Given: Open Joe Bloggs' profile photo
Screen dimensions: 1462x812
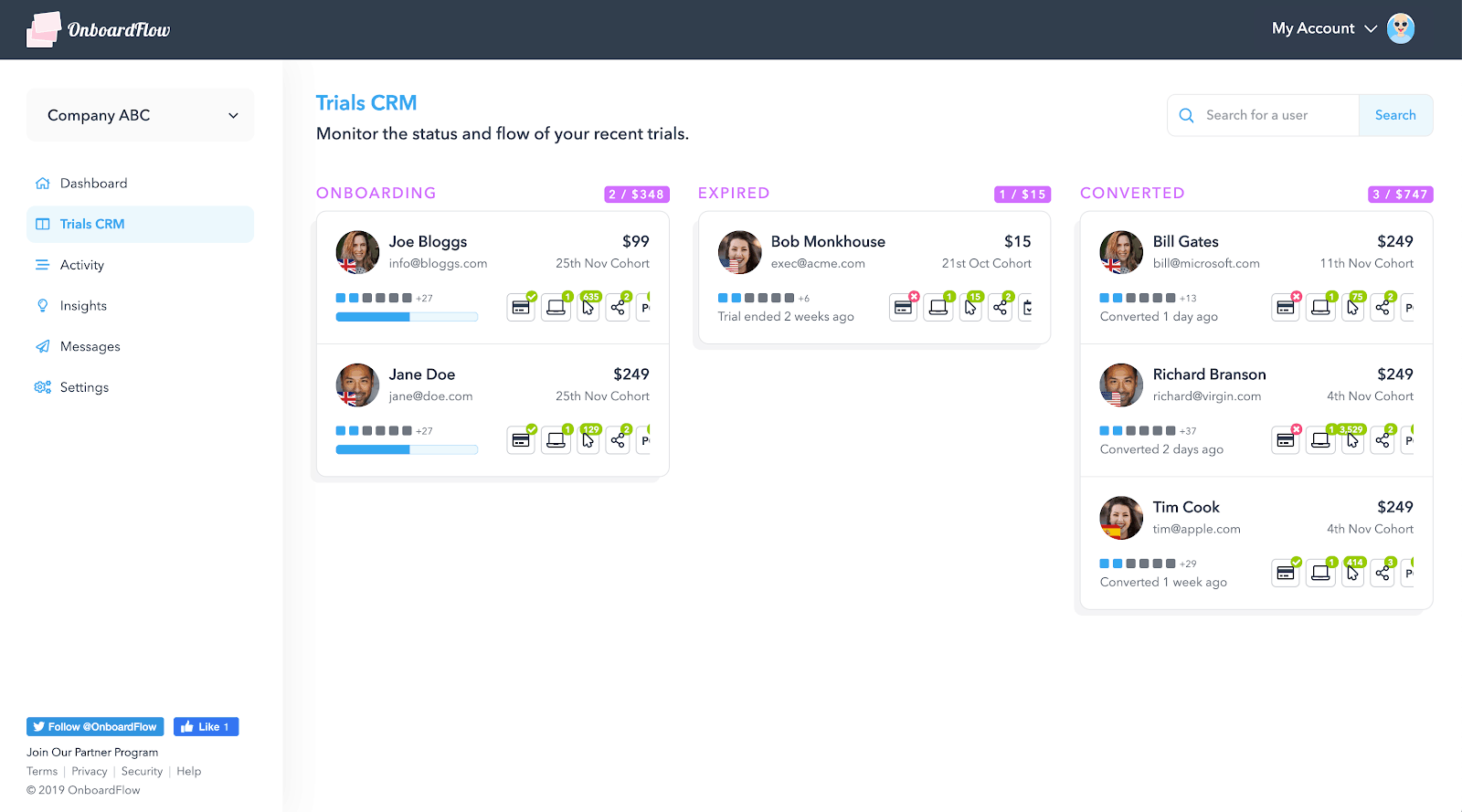Looking at the screenshot, I should 357,252.
